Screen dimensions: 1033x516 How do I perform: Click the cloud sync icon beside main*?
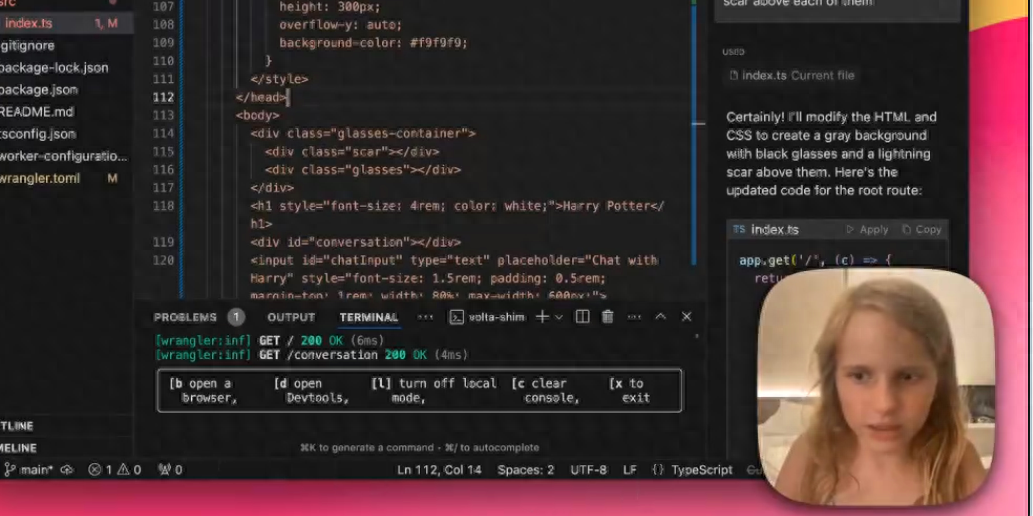tap(68, 469)
